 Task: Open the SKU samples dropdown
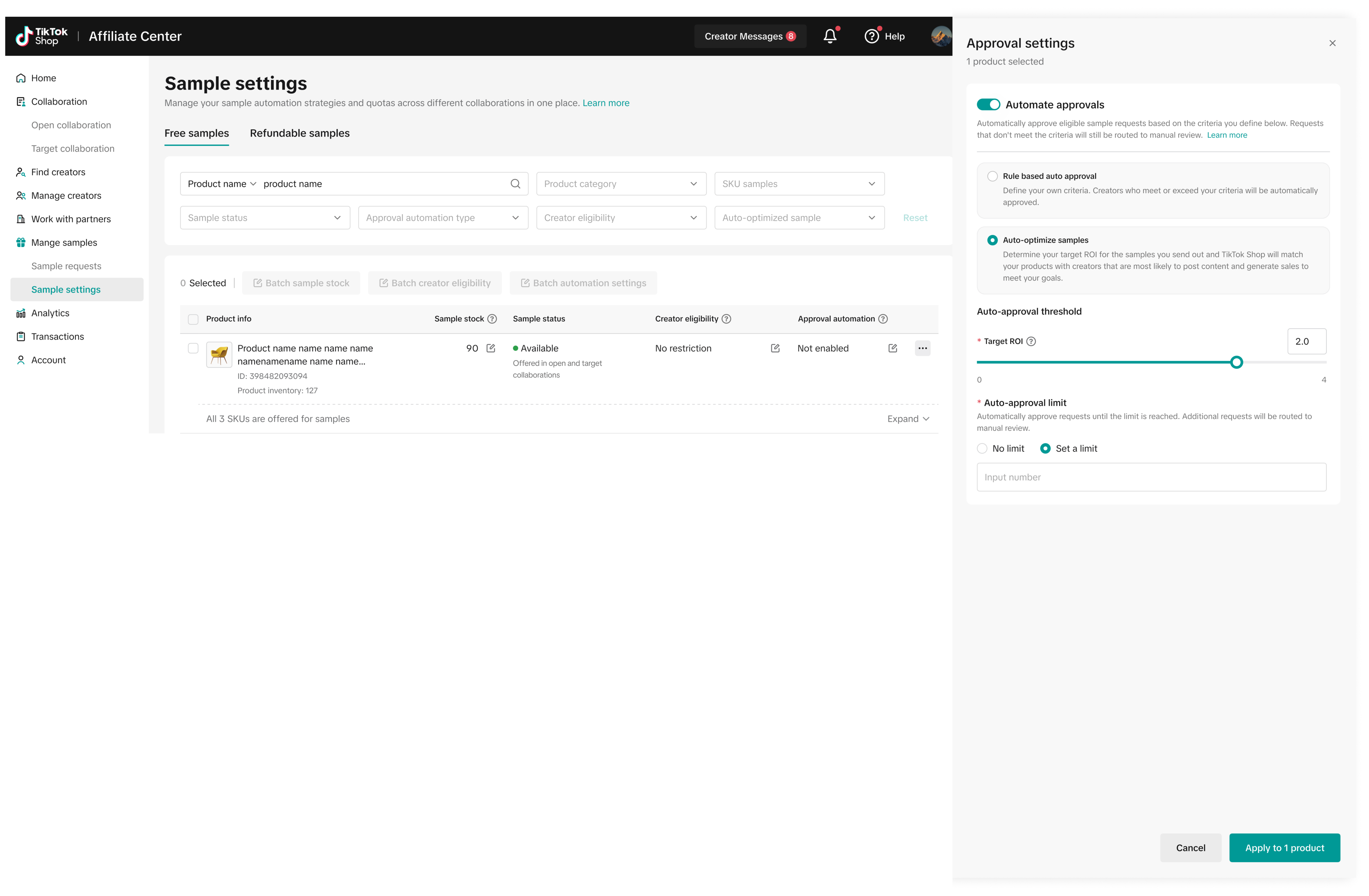[x=800, y=184]
